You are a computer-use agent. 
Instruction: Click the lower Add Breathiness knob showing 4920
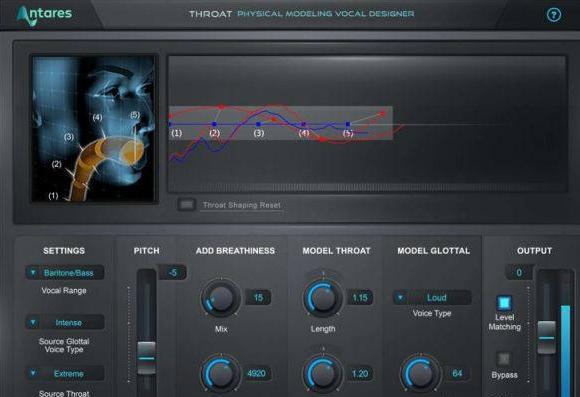coord(221,374)
